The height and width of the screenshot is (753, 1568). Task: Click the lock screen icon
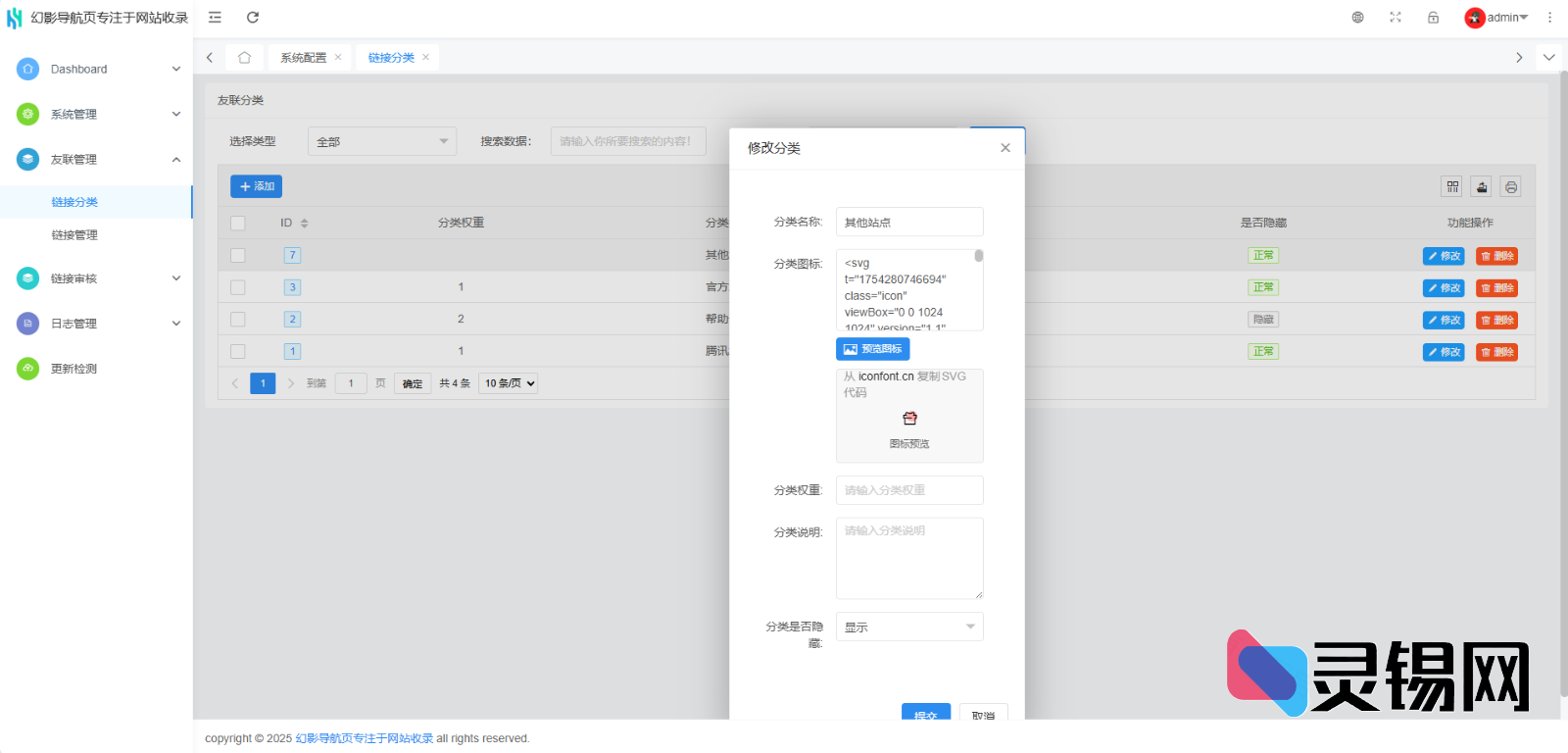tap(1433, 18)
